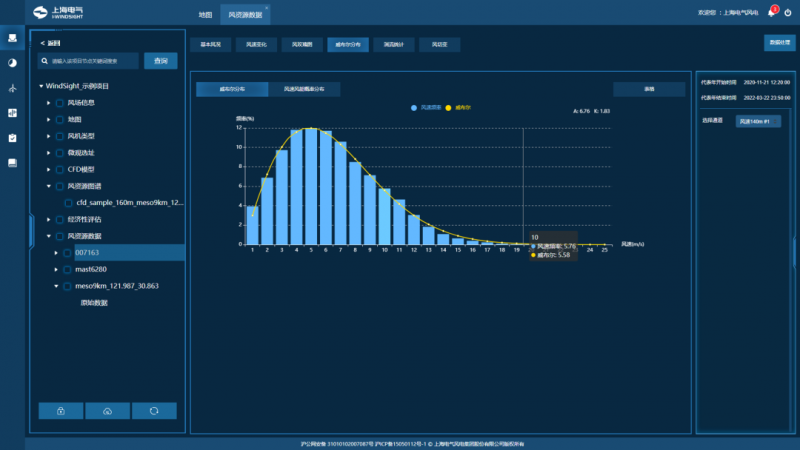Expand the 经济性评估 tree node

(x=48, y=219)
